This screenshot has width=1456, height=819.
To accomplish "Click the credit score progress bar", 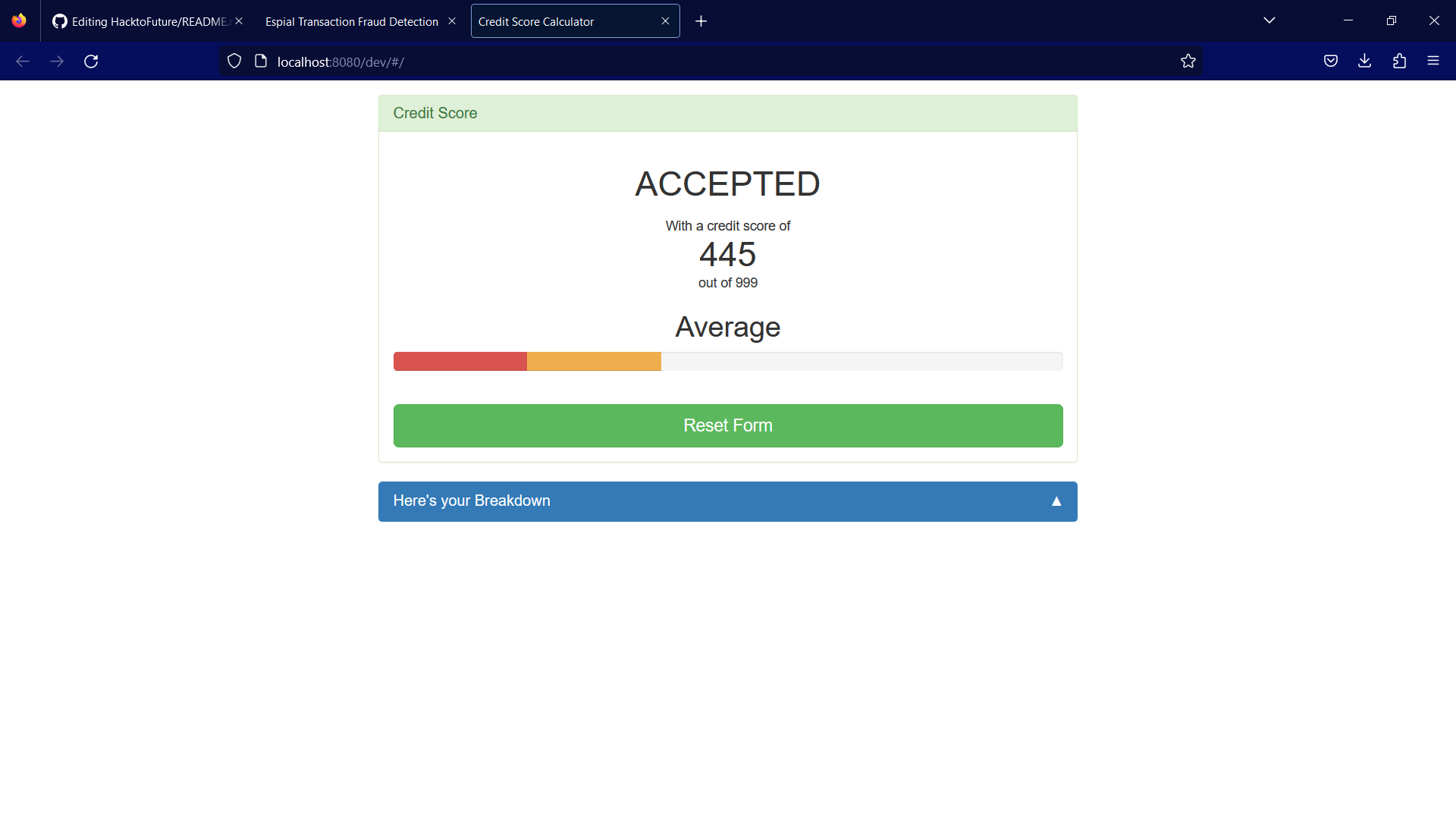I will [x=727, y=361].
